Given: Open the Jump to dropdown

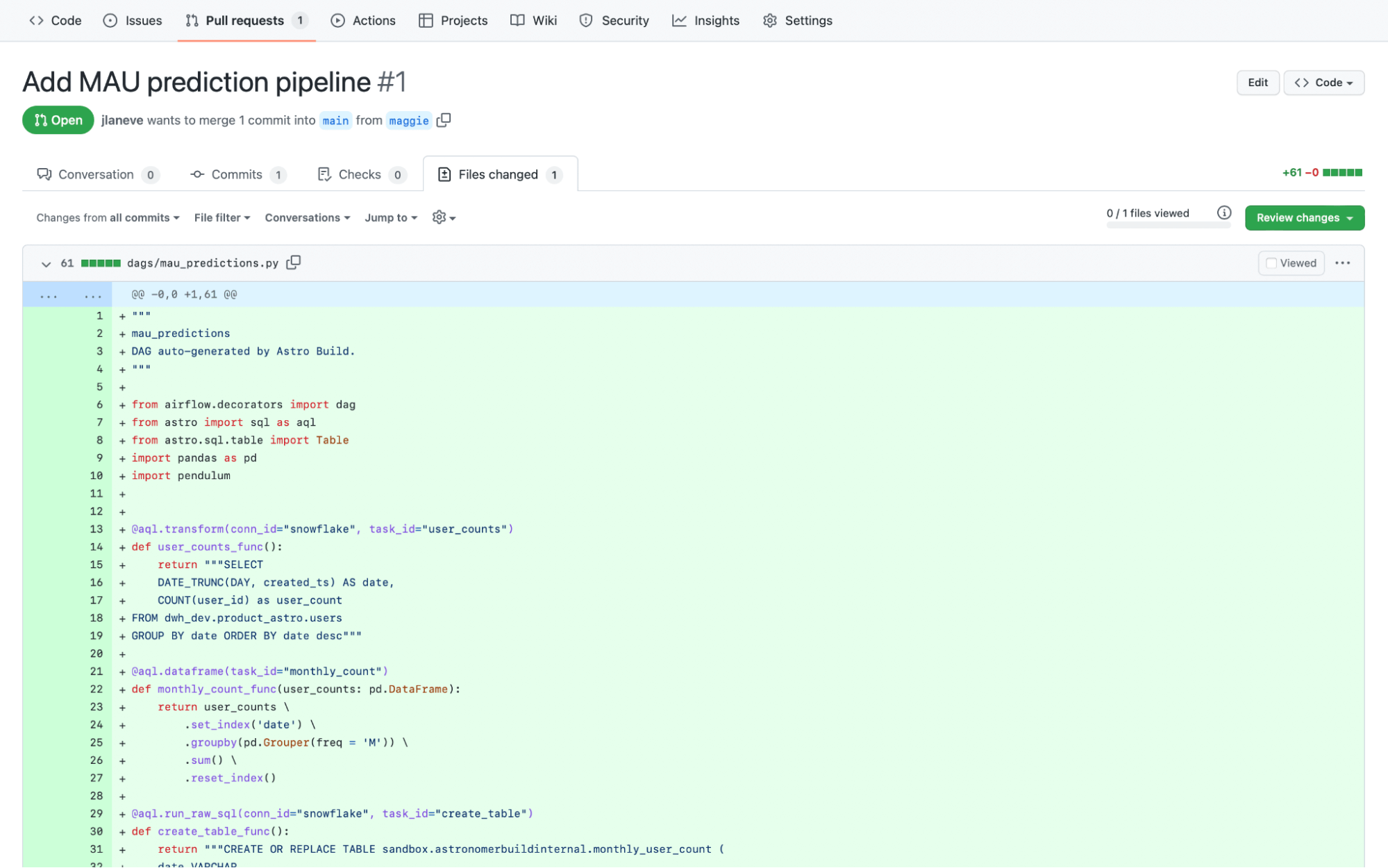Looking at the screenshot, I should (390, 217).
